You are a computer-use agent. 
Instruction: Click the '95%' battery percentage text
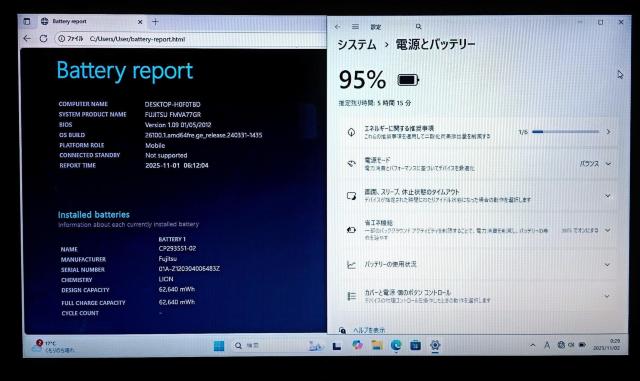click(x=362, y=80)
